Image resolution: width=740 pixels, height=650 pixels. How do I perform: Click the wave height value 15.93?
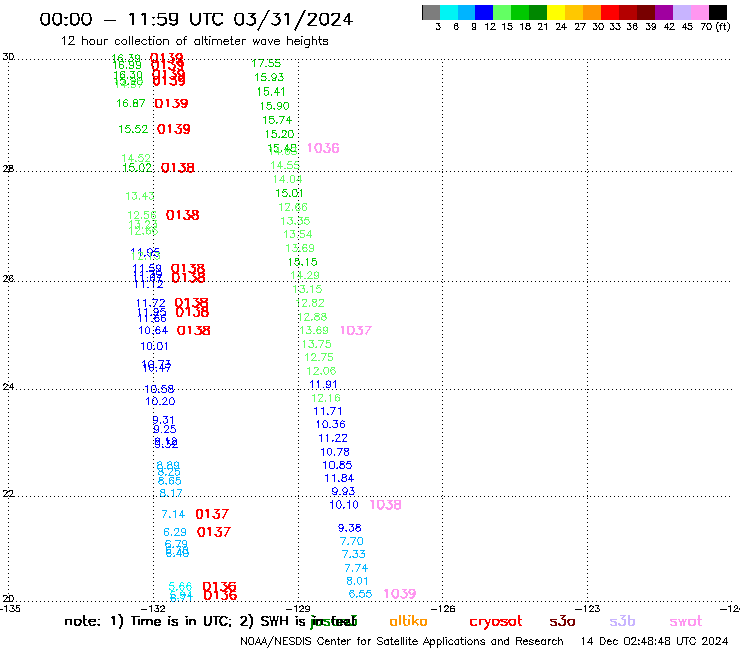click(x=269, y=77)
